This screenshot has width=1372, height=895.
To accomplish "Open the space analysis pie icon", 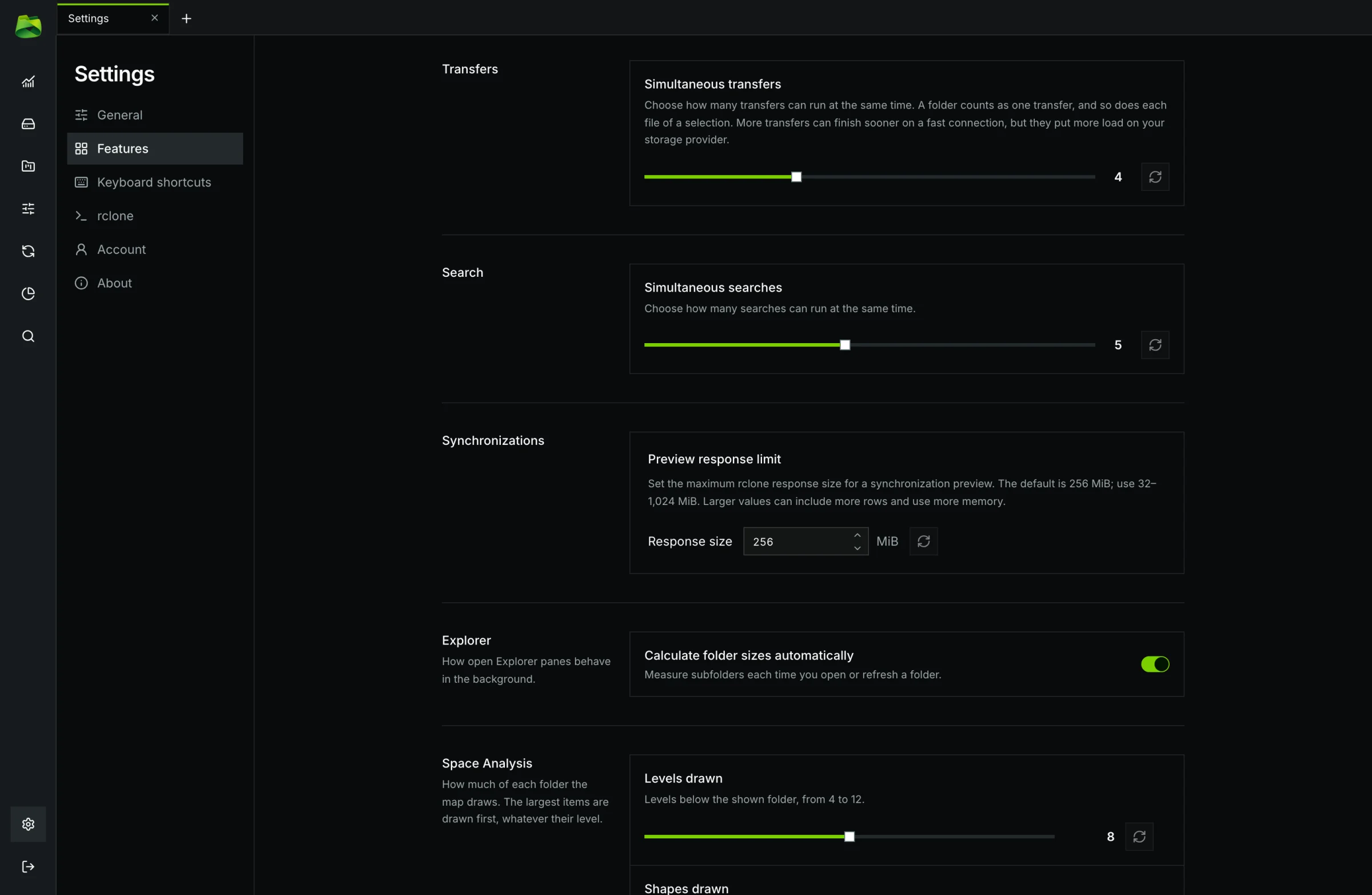I will 28,293.
